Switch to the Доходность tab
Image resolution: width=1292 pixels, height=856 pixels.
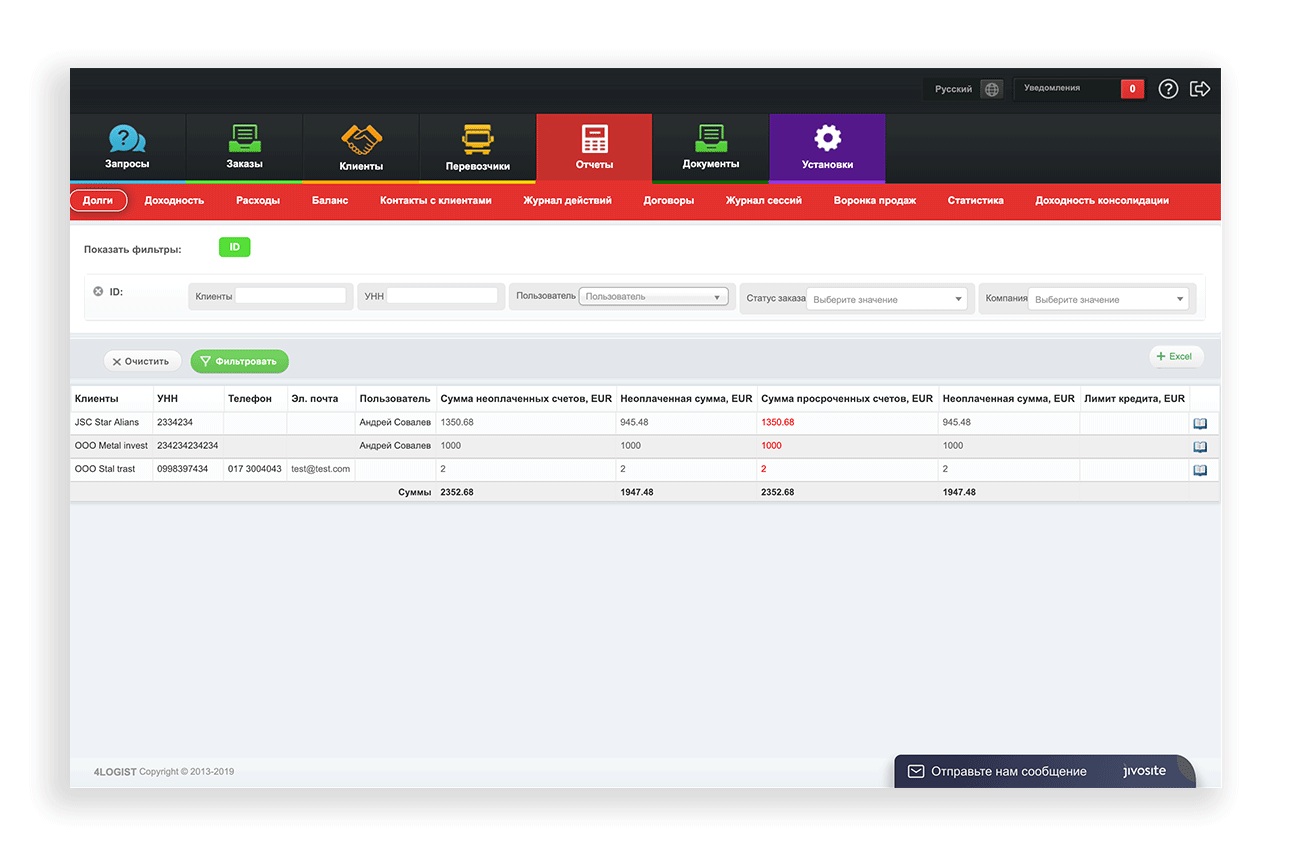pos(174,200)
